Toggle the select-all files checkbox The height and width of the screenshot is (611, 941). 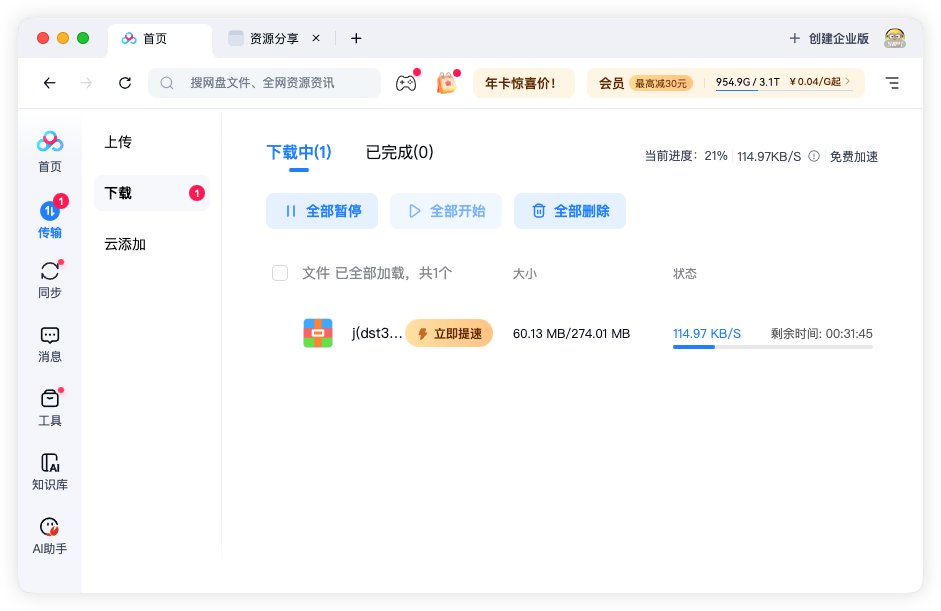click(280, 273)
